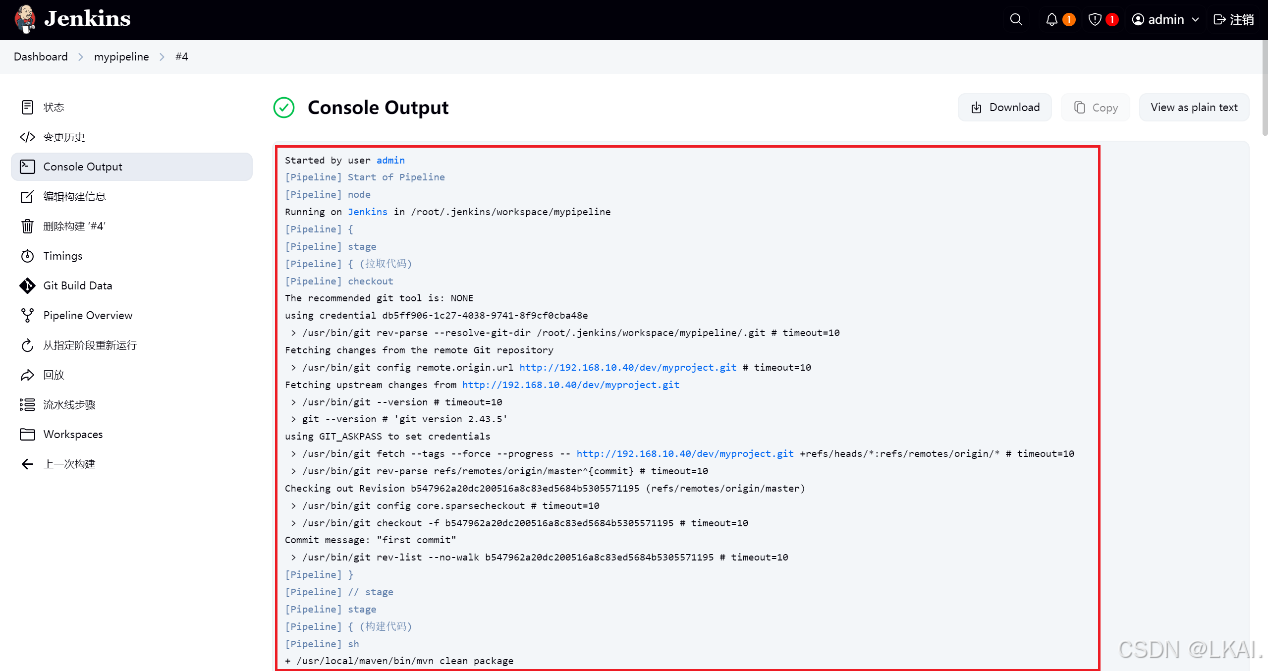
Task: Open the mypipeline breadcrumb
Action: click(x=121, y=57)
